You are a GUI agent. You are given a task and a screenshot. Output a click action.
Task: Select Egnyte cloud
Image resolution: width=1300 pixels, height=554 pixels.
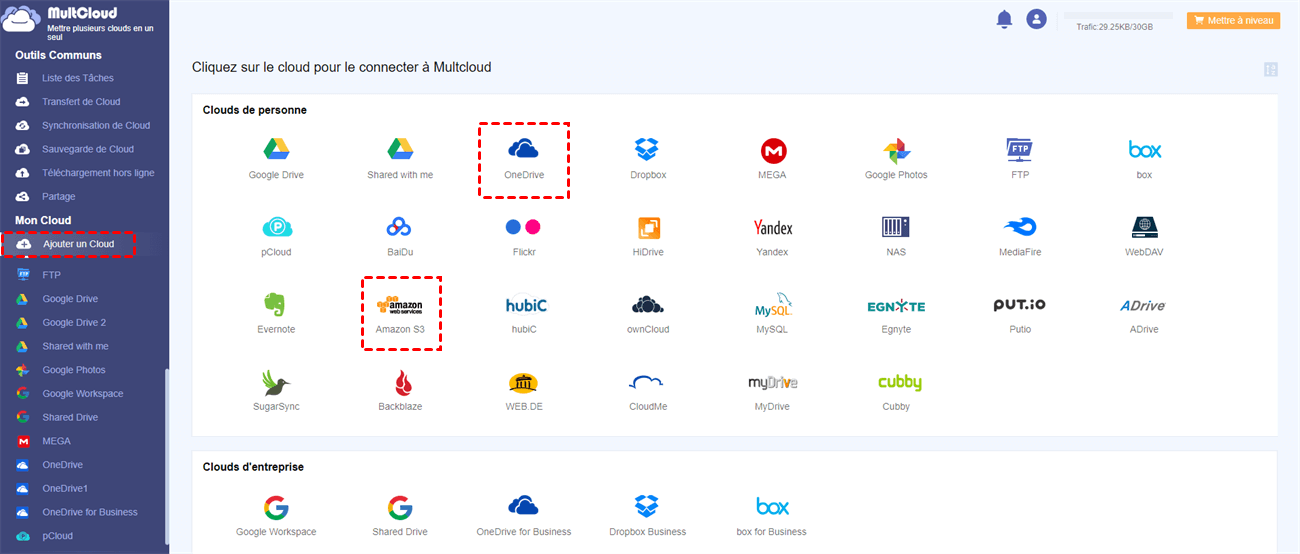click(896, 313)
